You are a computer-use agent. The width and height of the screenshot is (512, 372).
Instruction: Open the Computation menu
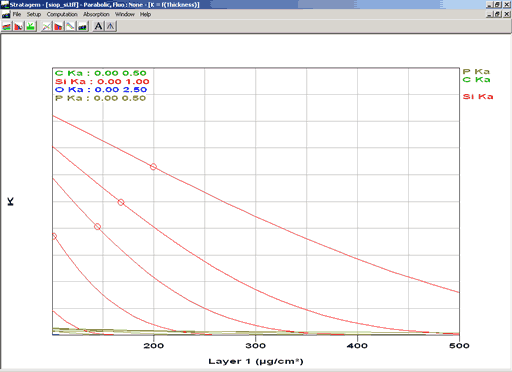[62, 14]
